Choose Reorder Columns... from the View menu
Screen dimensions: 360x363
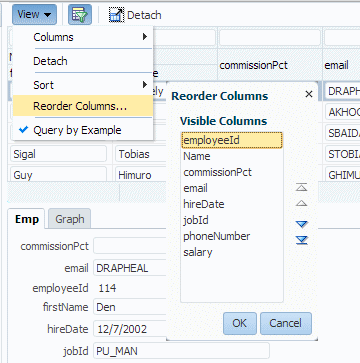click(x=83, y=106)
